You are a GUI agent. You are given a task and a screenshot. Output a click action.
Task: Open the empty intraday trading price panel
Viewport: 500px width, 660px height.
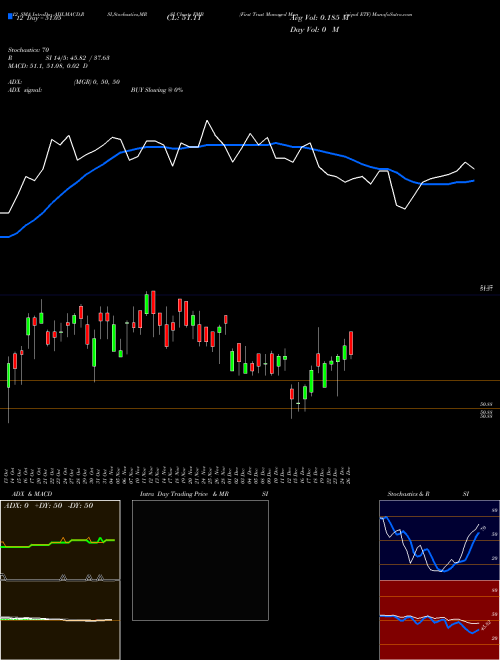[200, 560]
